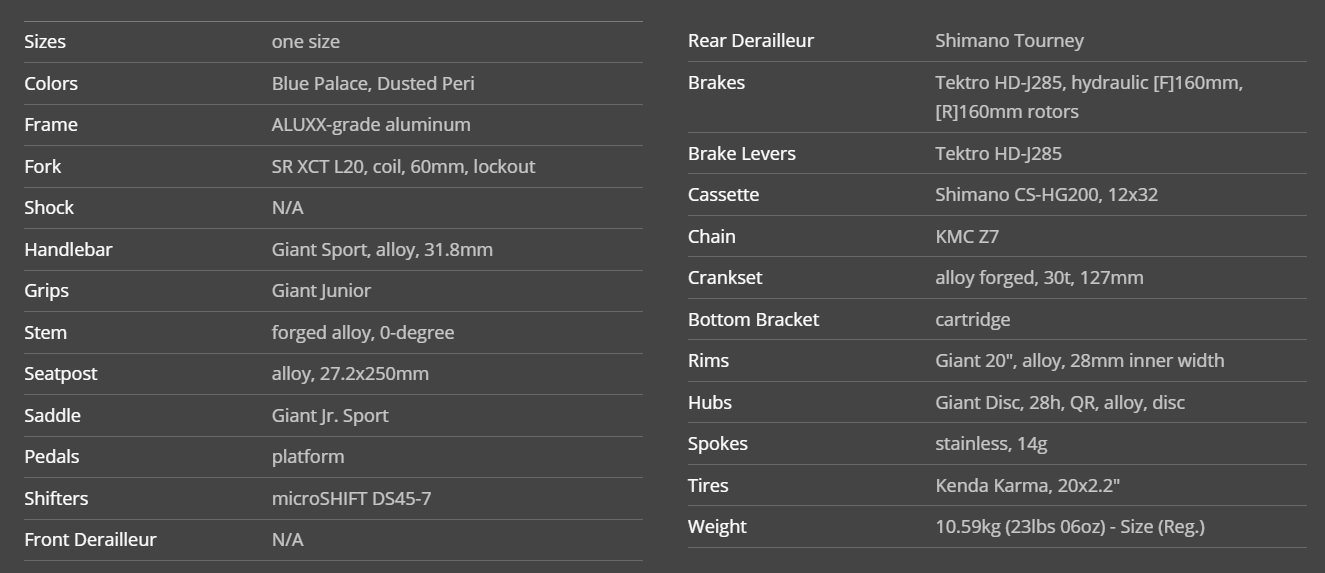1325x573 pixels.
Task: Click the Crankset specification label
Action: [x=725, y=278]
